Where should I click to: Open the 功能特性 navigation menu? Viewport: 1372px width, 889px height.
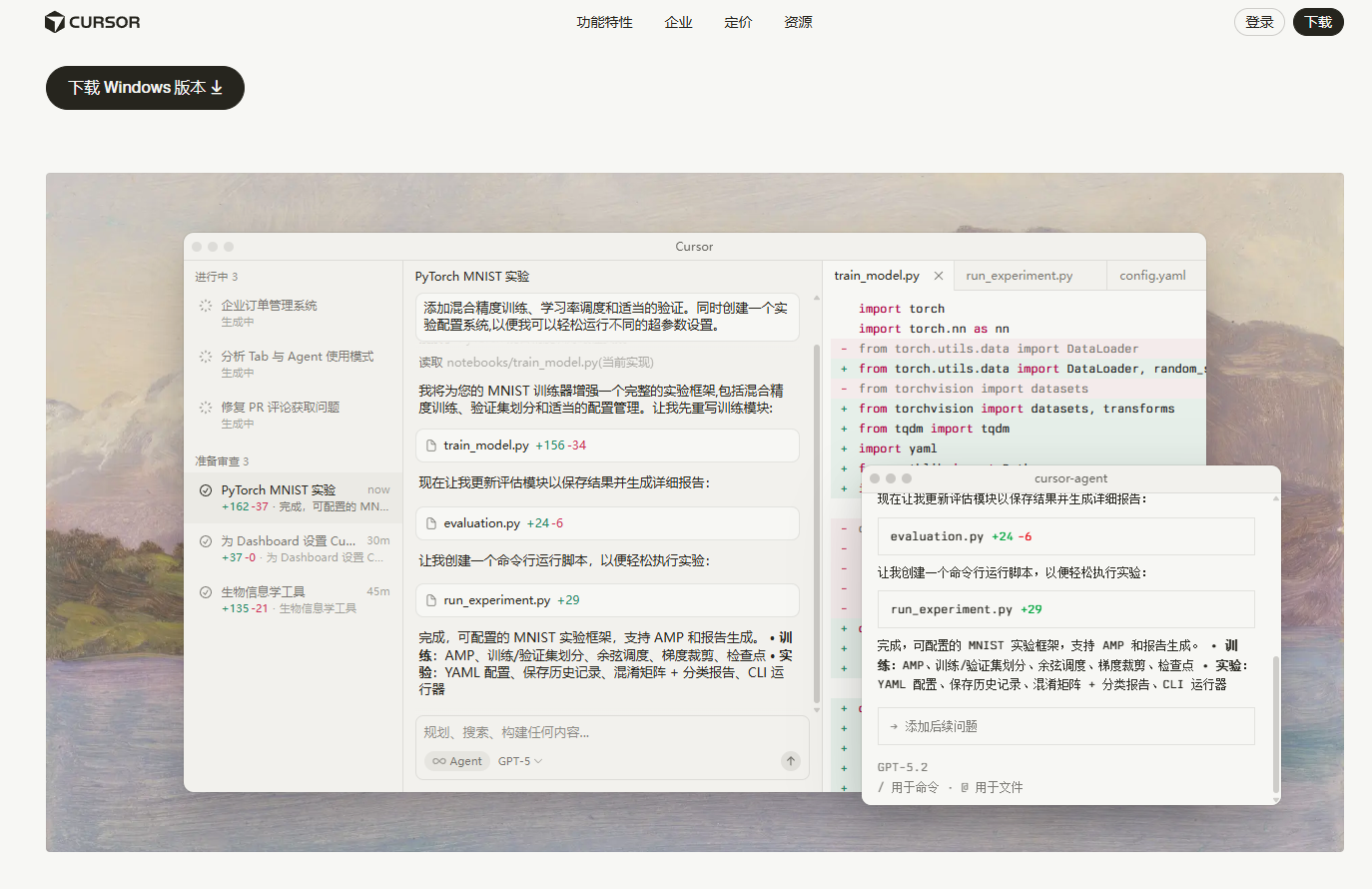pyautogui.click(x=604, y=22)
